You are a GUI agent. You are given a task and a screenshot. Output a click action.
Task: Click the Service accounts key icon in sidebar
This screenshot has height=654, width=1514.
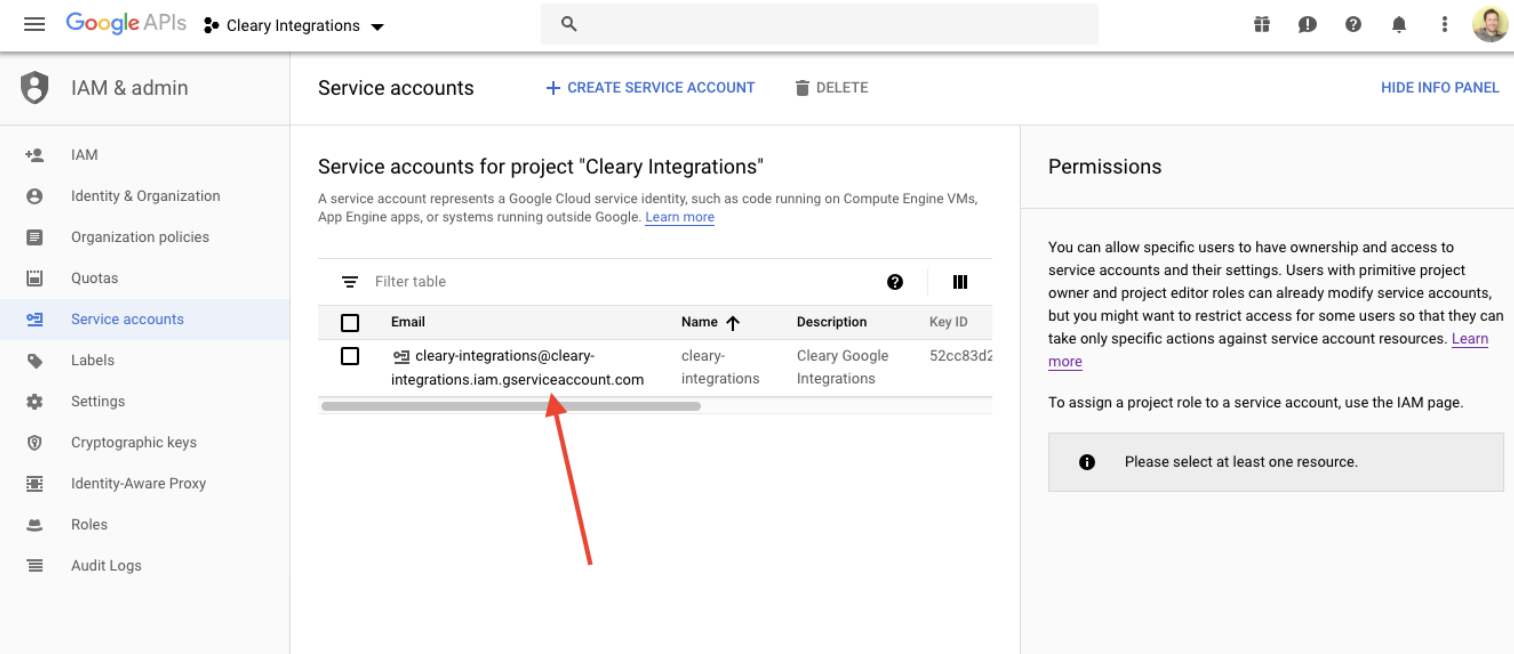pyautogui.click(x=35, y=319)
